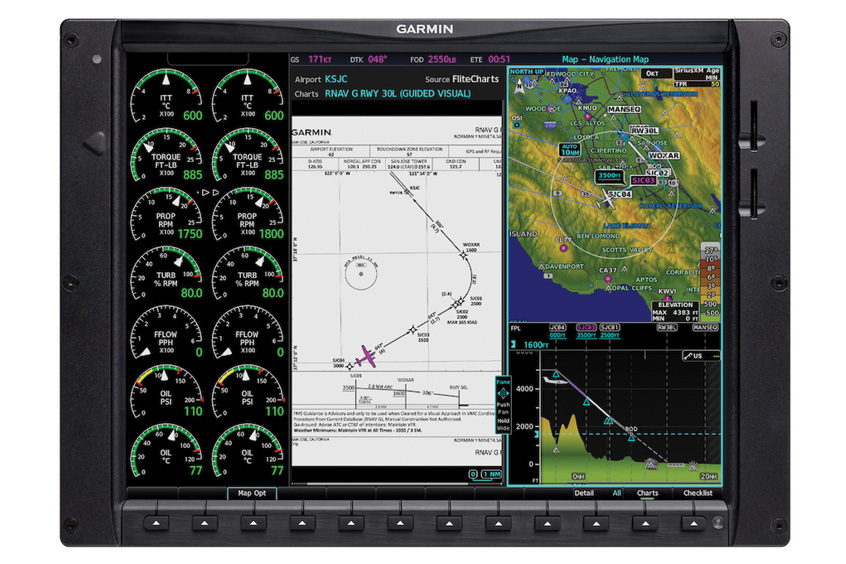Viewport: 846px width, 564px height.
Task: Click the WOXAR fix symbol on approach chart
Action: coord(463,255)
